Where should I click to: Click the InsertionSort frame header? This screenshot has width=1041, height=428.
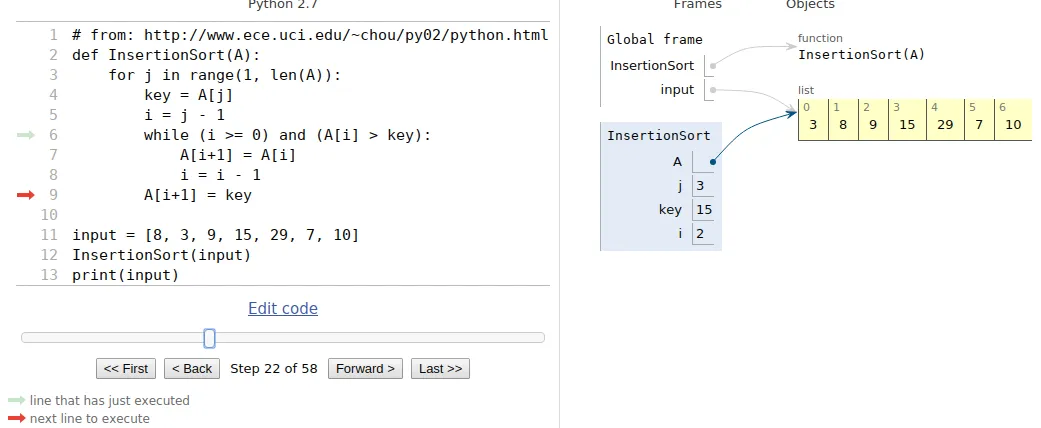[659, 136]
